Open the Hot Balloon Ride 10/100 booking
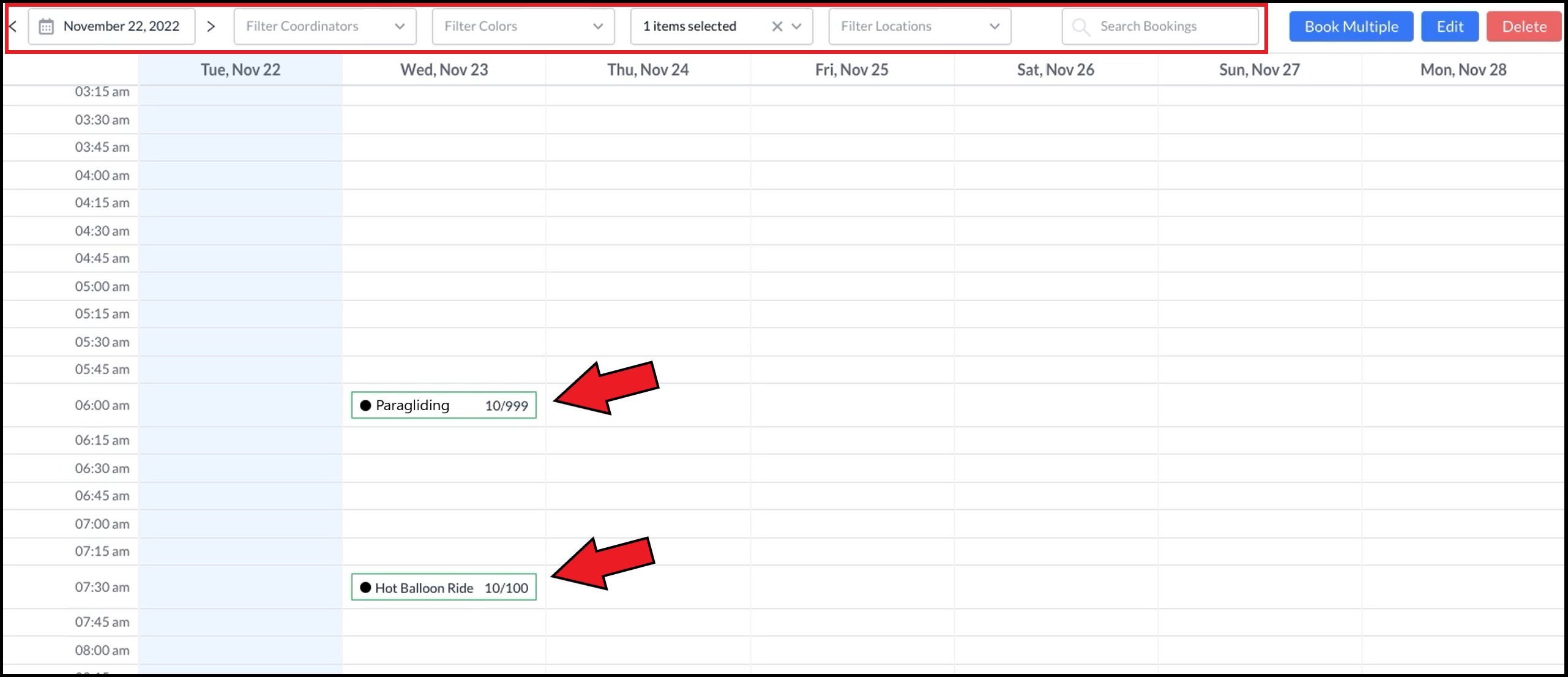The height and width of the screenshot is (677, 1568). 443,587
